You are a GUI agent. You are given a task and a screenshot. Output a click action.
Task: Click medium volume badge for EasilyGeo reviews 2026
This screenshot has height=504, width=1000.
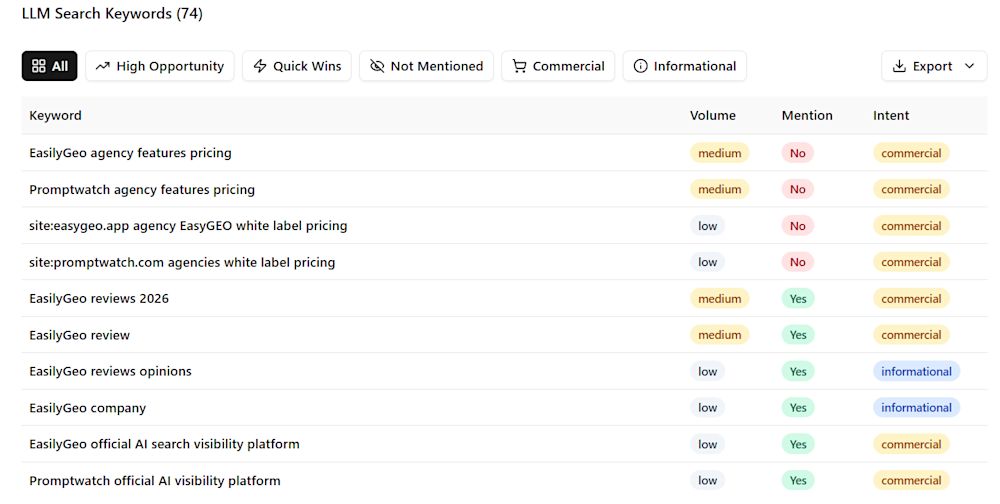719,299
